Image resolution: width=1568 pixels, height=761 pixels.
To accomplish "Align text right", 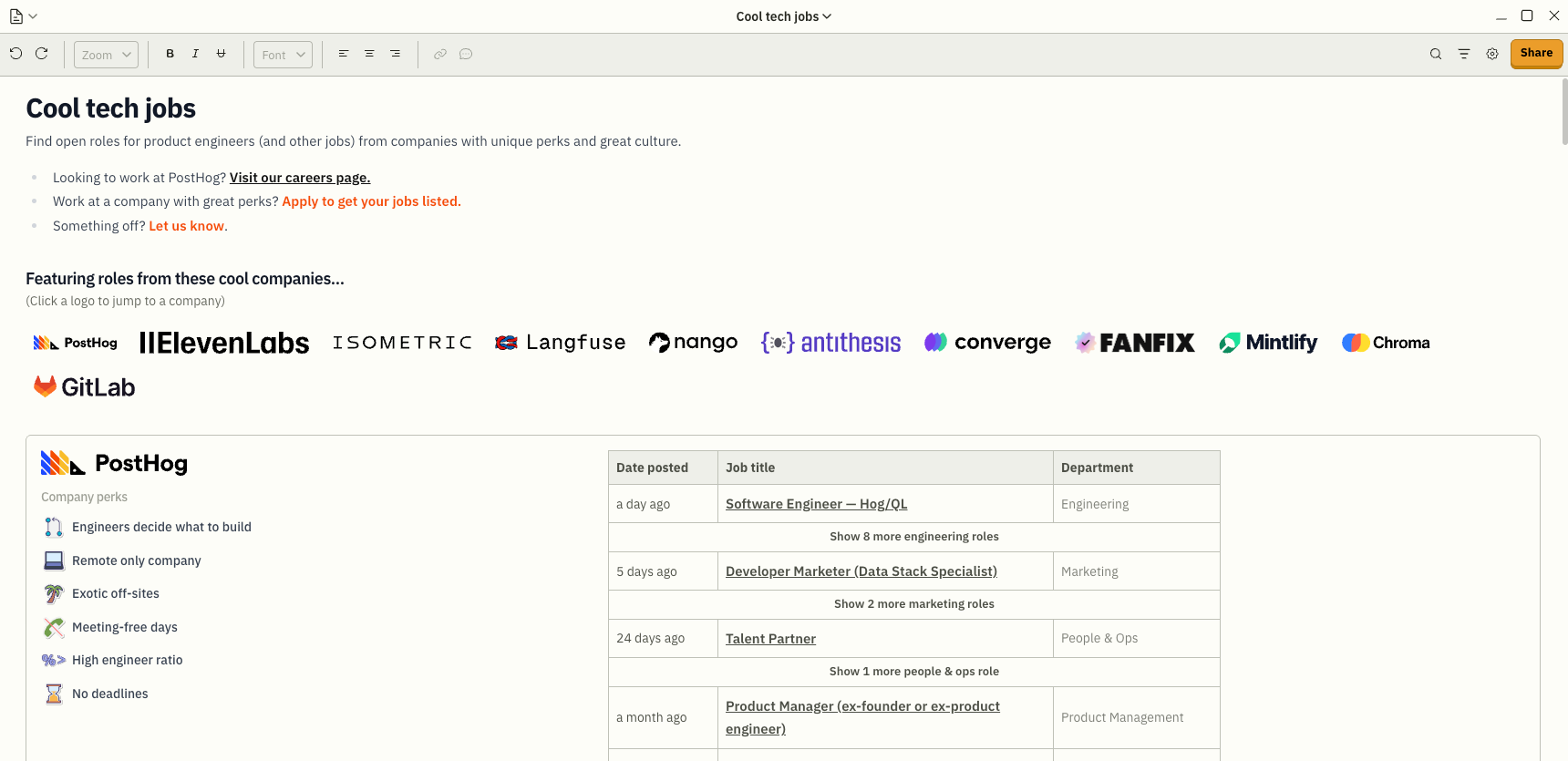I will pos(395,54).
